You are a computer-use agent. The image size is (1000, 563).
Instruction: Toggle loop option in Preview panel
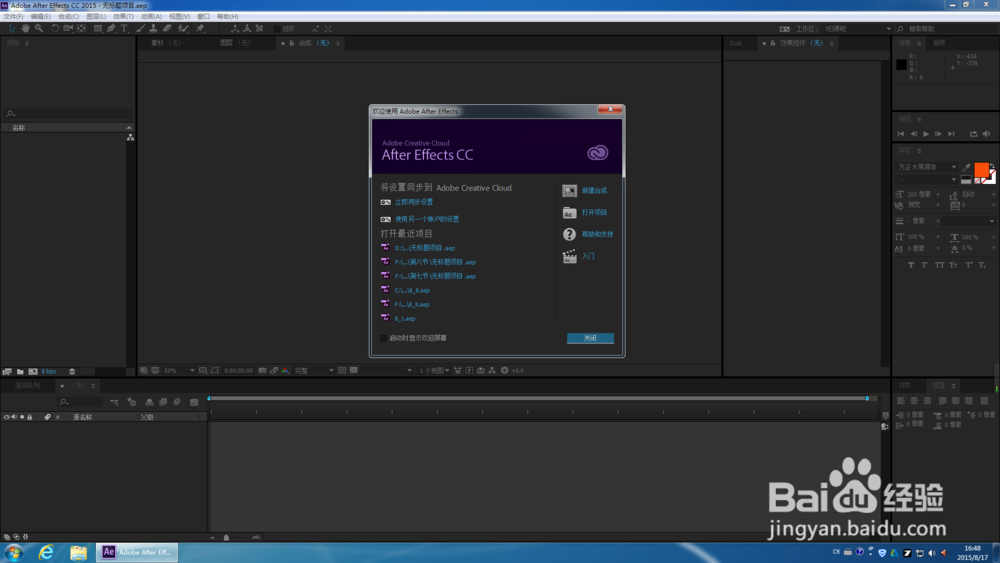[x=973, y=134]
